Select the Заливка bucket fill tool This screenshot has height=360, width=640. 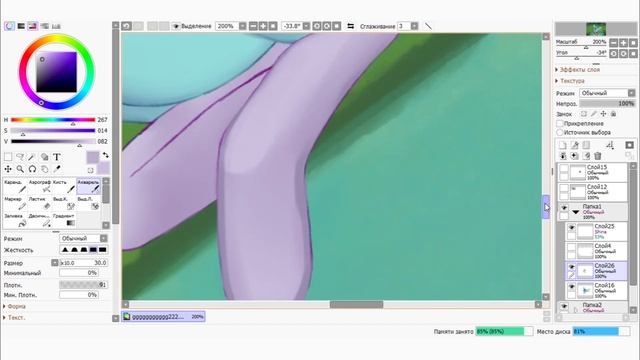tap(15, 220)
